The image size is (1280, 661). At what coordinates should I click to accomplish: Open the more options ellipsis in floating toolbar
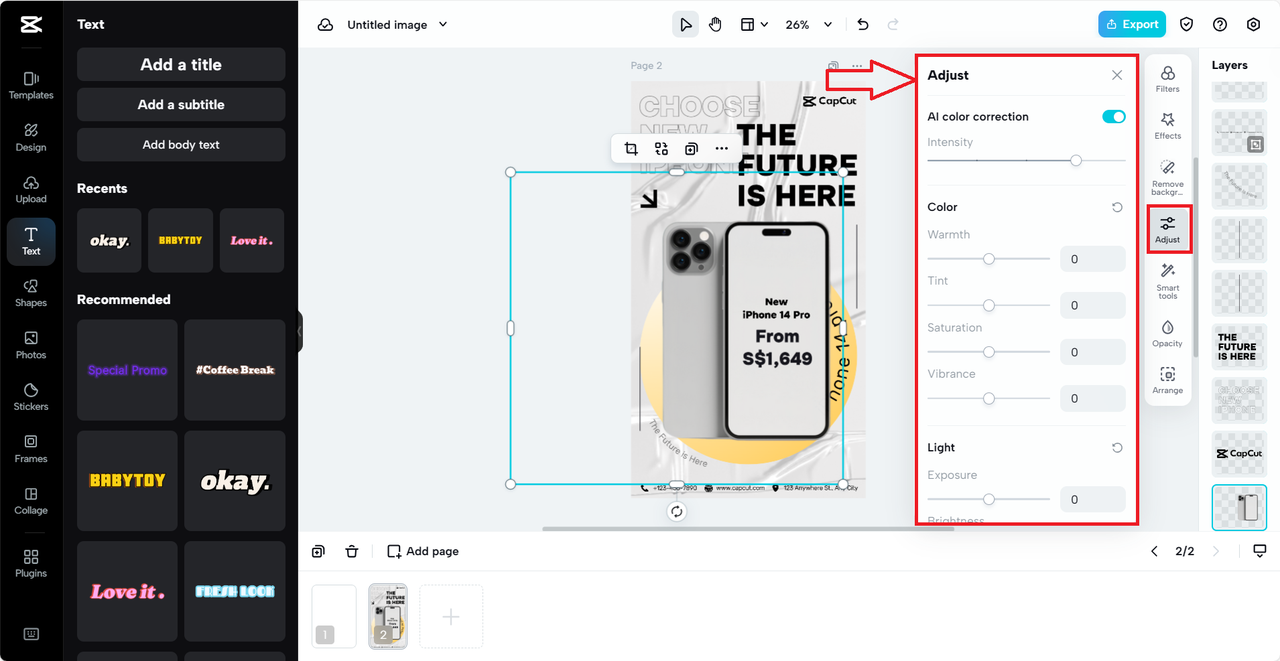721,149
